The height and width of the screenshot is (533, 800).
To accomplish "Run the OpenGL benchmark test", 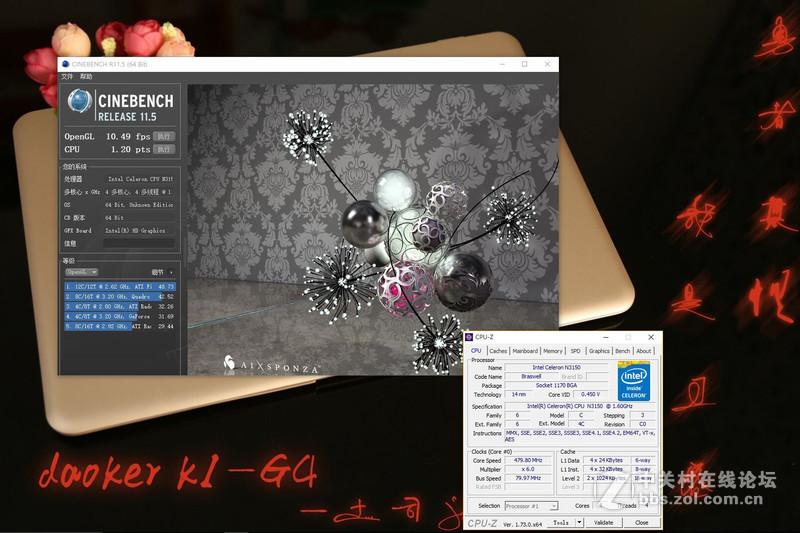I will pyautogui.click(x=164, y=136).
